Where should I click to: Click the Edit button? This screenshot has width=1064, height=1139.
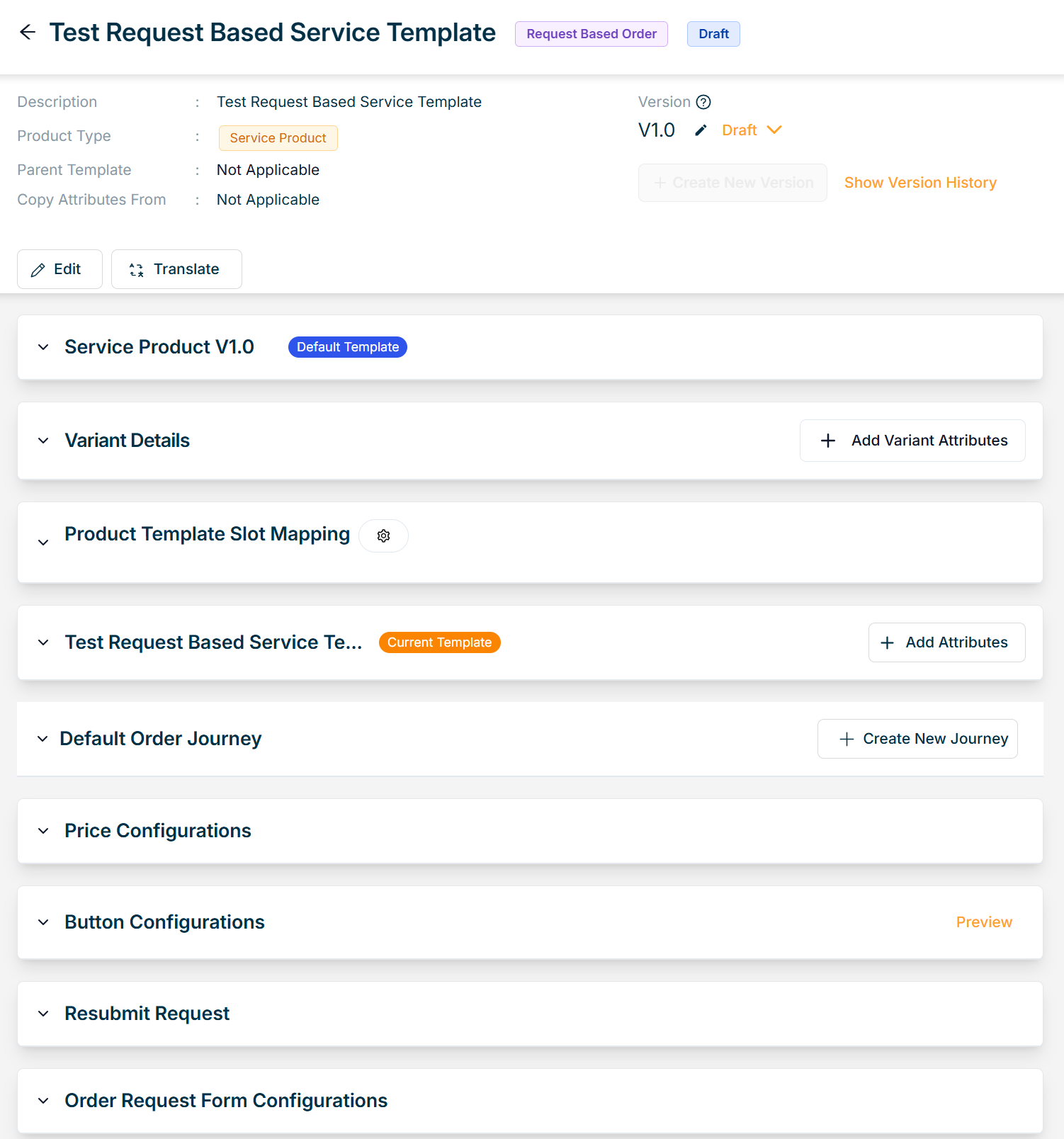60,269
